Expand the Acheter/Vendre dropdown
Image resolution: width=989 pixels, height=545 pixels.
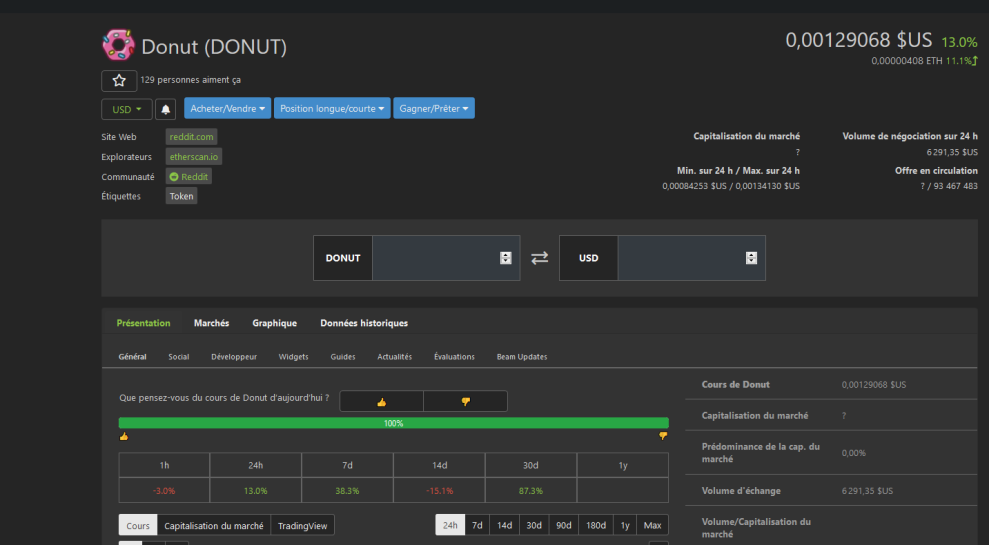click(x=228, y=108)
